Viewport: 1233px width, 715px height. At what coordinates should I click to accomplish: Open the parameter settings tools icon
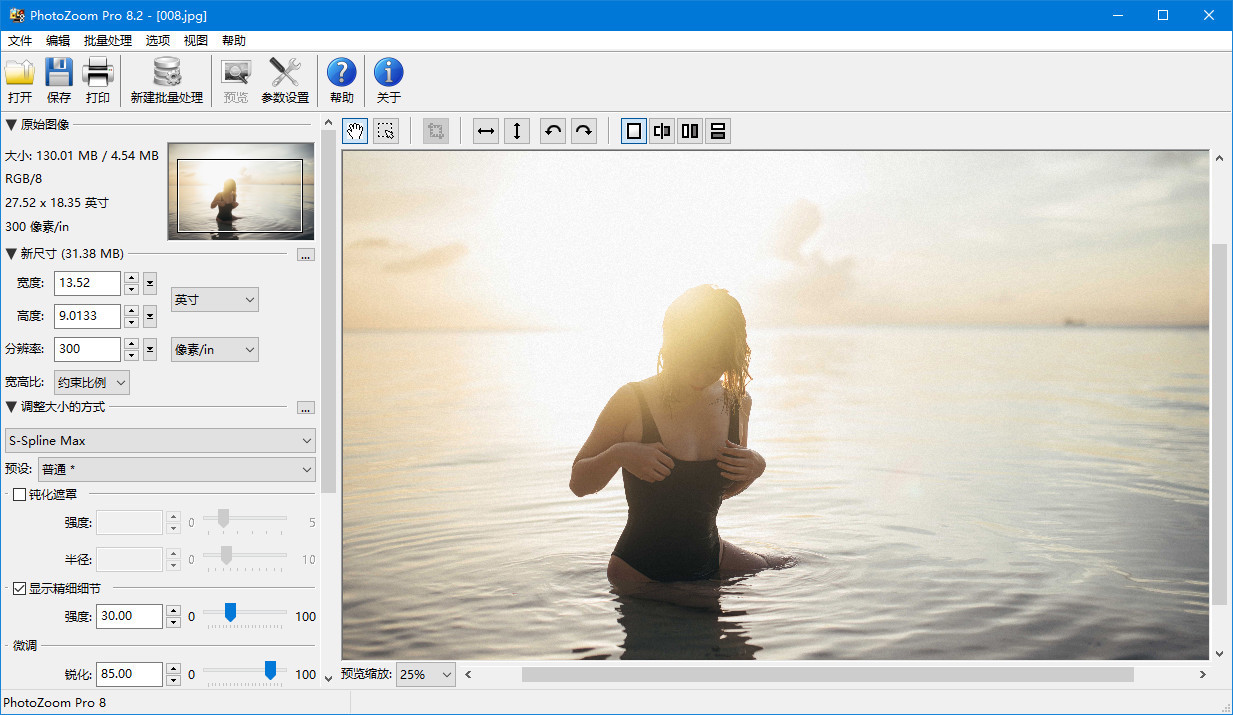[285, 80]
